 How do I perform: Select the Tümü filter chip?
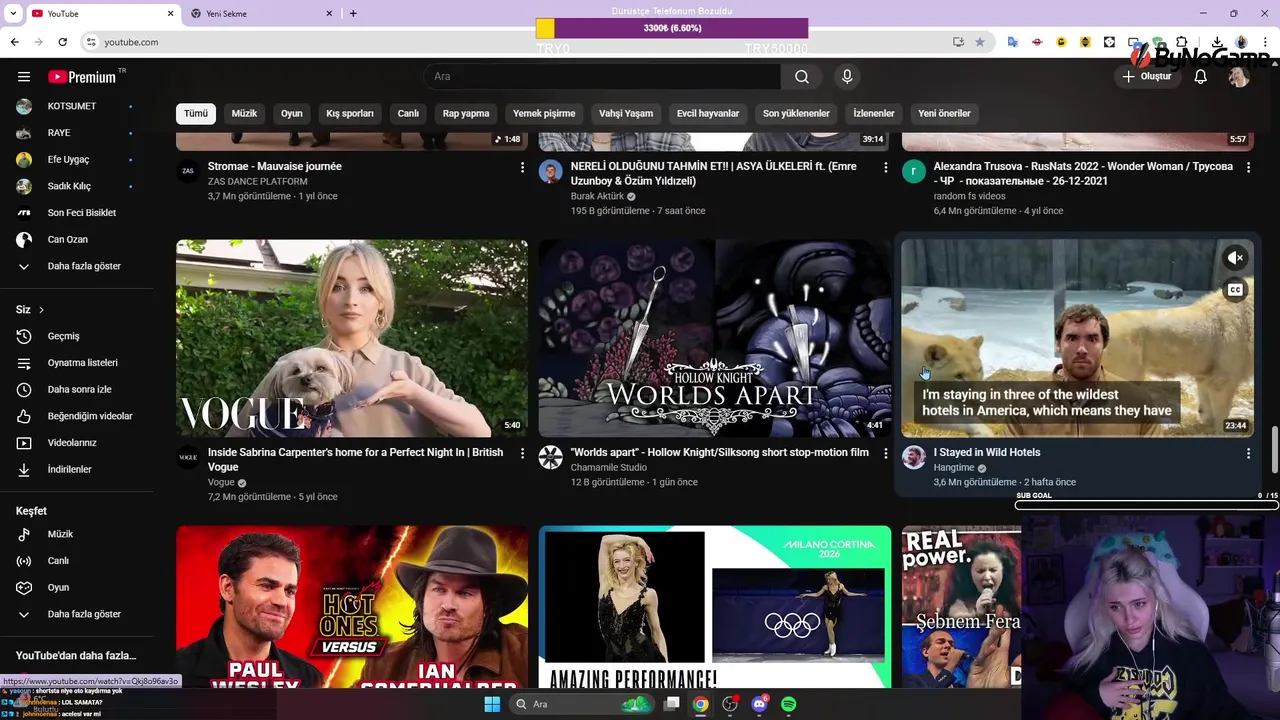tap(196, 113)
